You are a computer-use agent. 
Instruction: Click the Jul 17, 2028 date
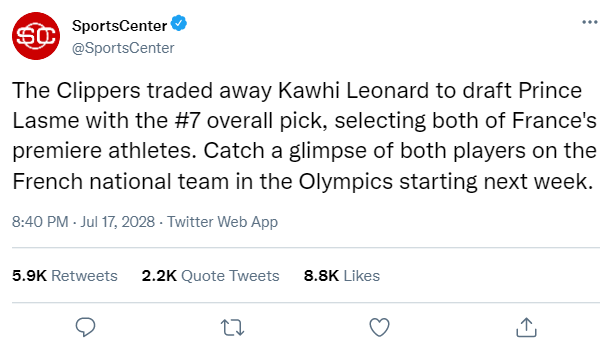tap(117, 222)
